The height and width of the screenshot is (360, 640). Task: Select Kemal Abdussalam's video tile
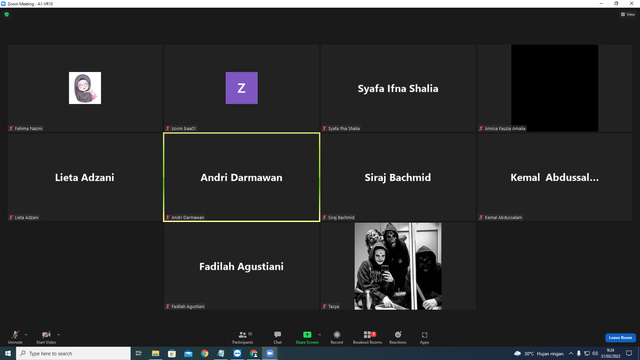point(555,177)
